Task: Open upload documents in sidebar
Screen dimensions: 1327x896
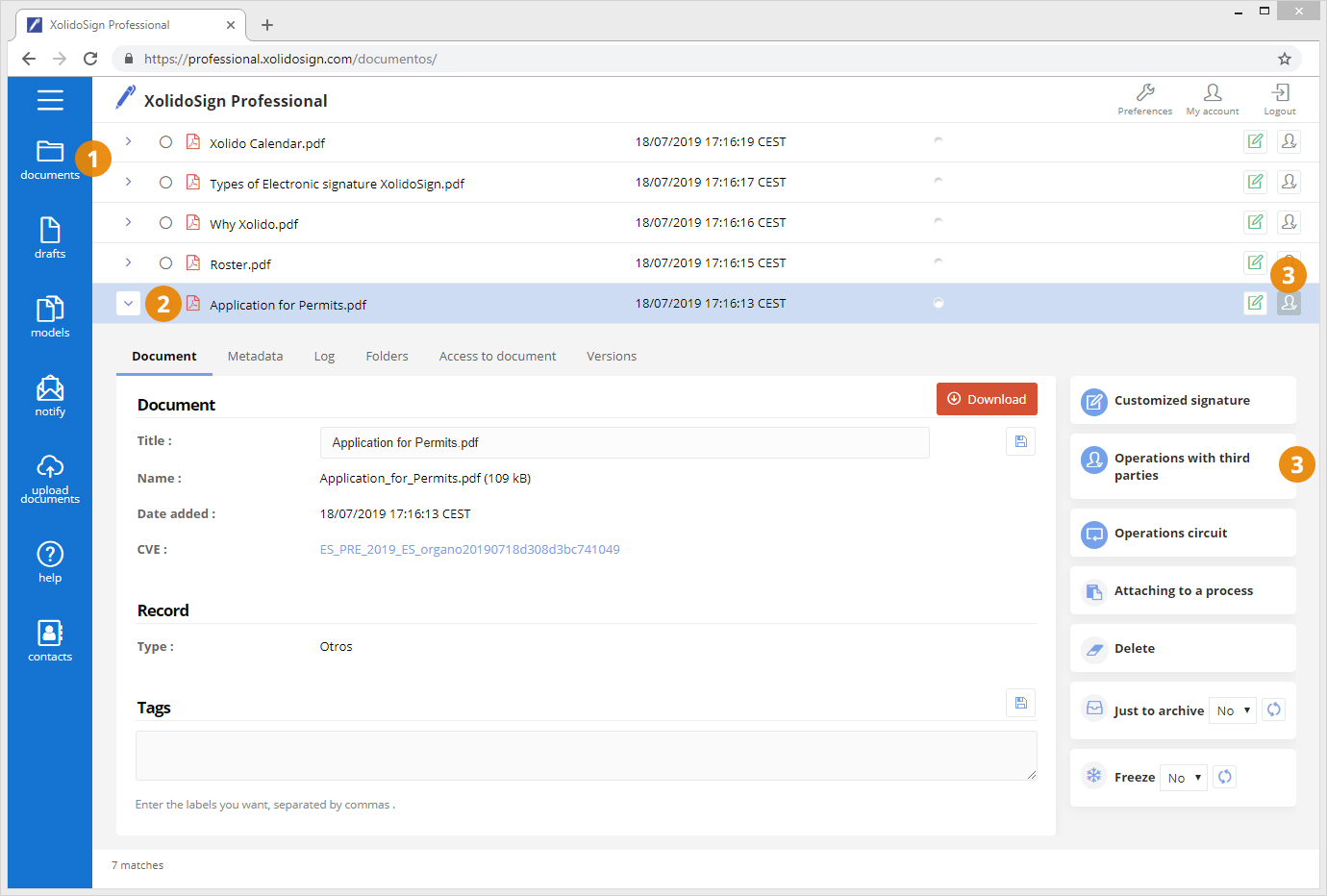Action: click(50, 479)
